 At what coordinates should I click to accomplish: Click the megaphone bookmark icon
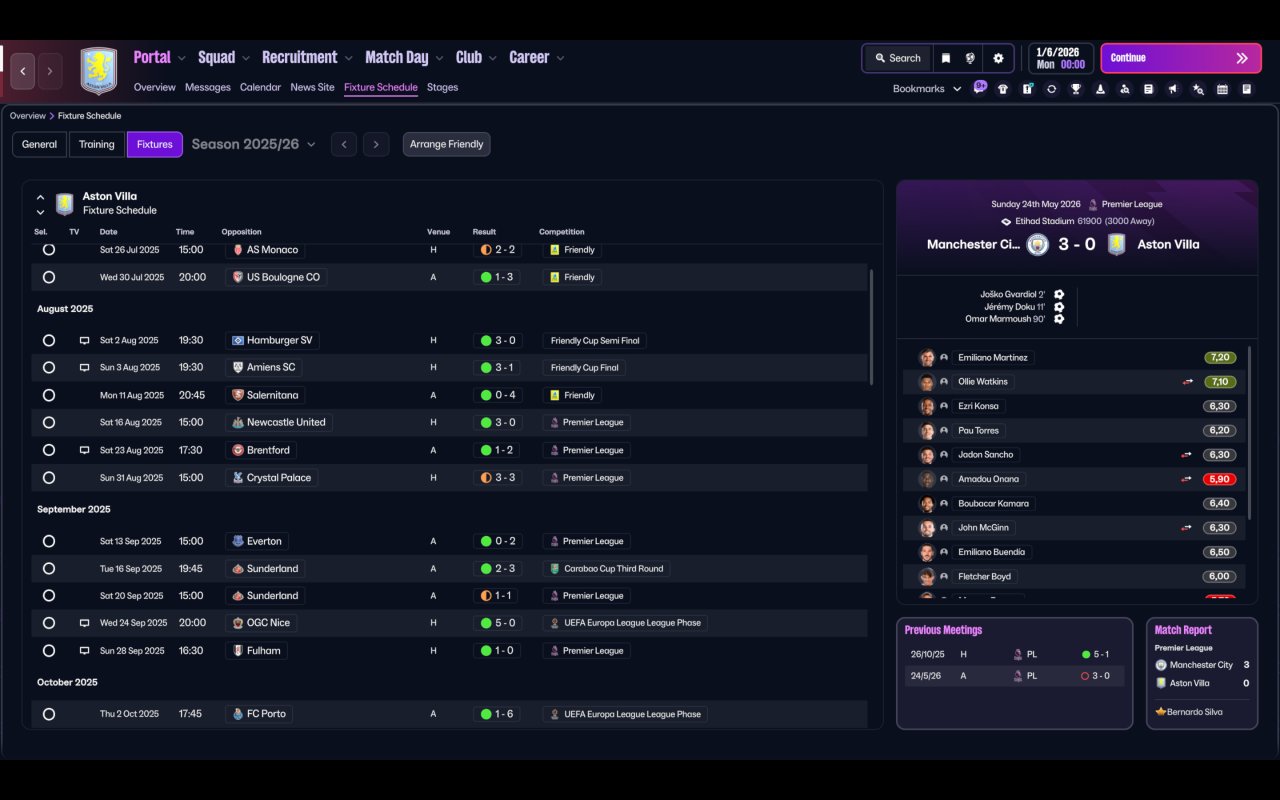pyautogui.click(x=1173, y=89)
